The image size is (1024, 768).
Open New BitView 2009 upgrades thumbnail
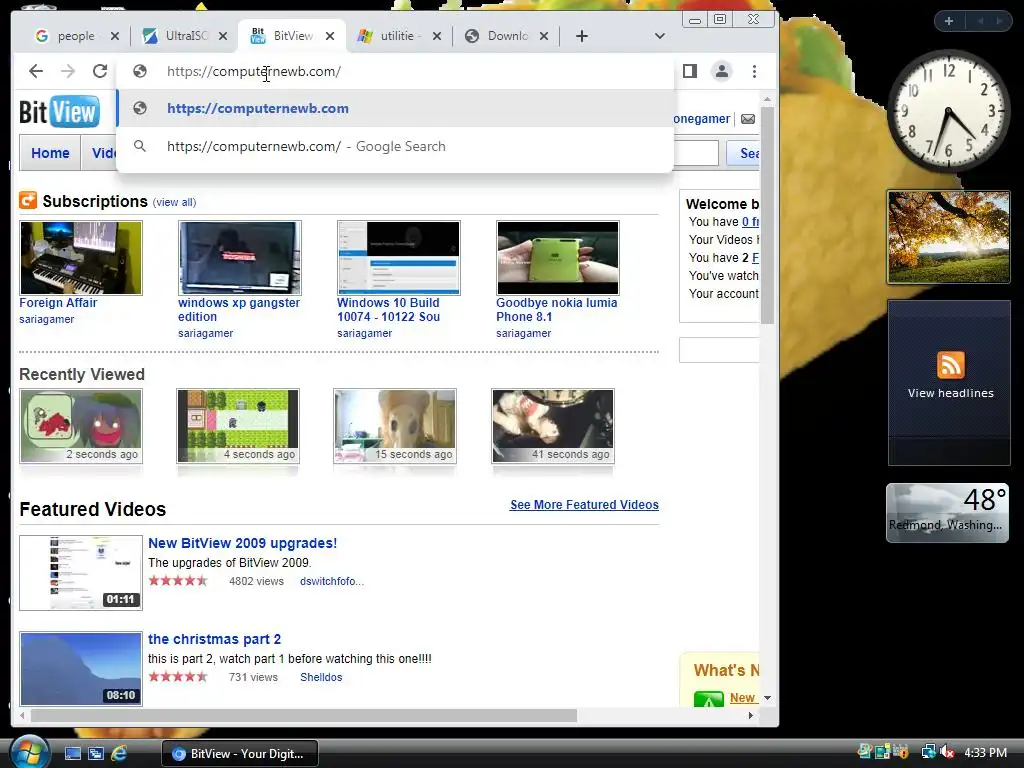81,573
